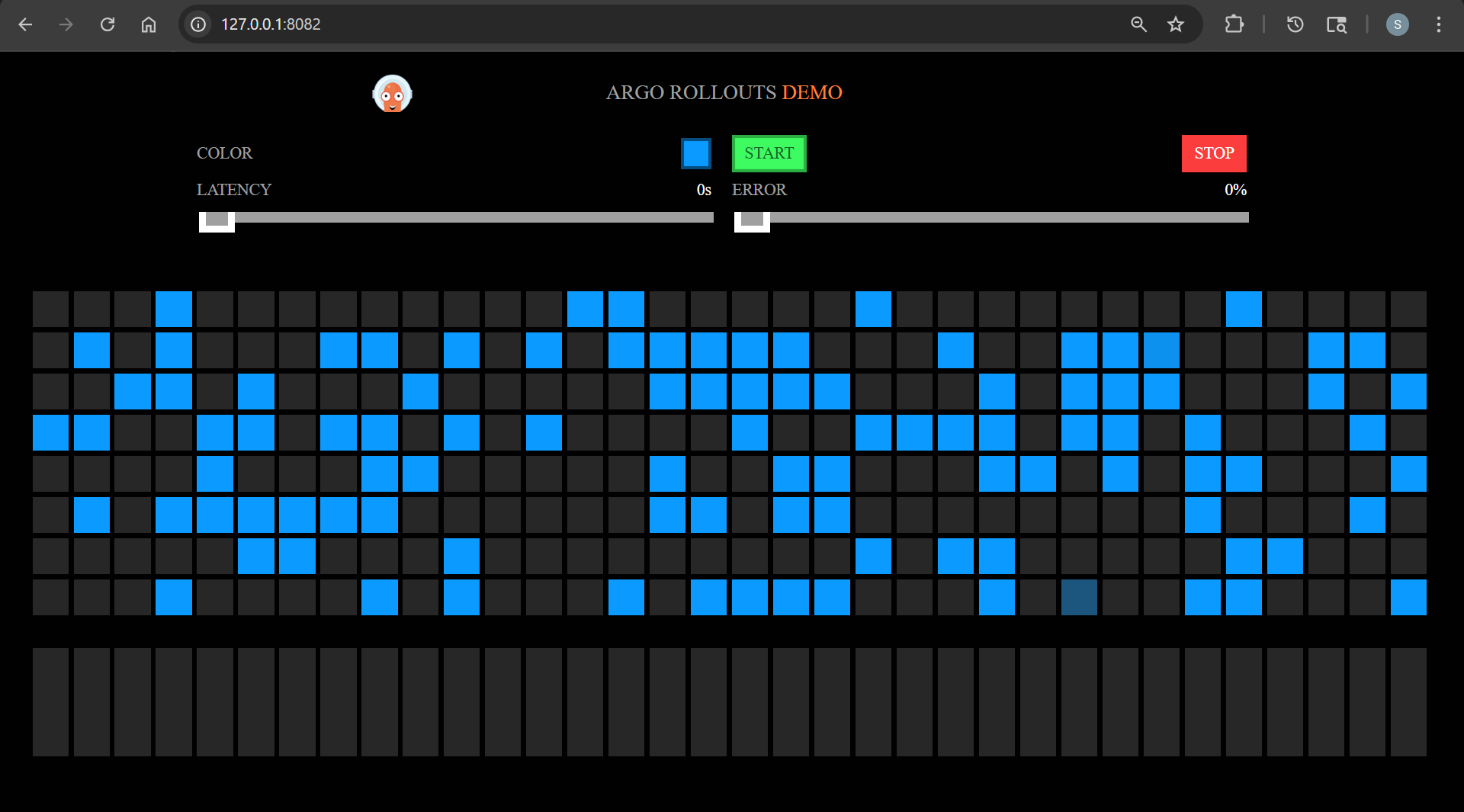Open the blue COLOR swatch picker
The width and height of the screenshot is (1464, 812).
tap(696, 153)
